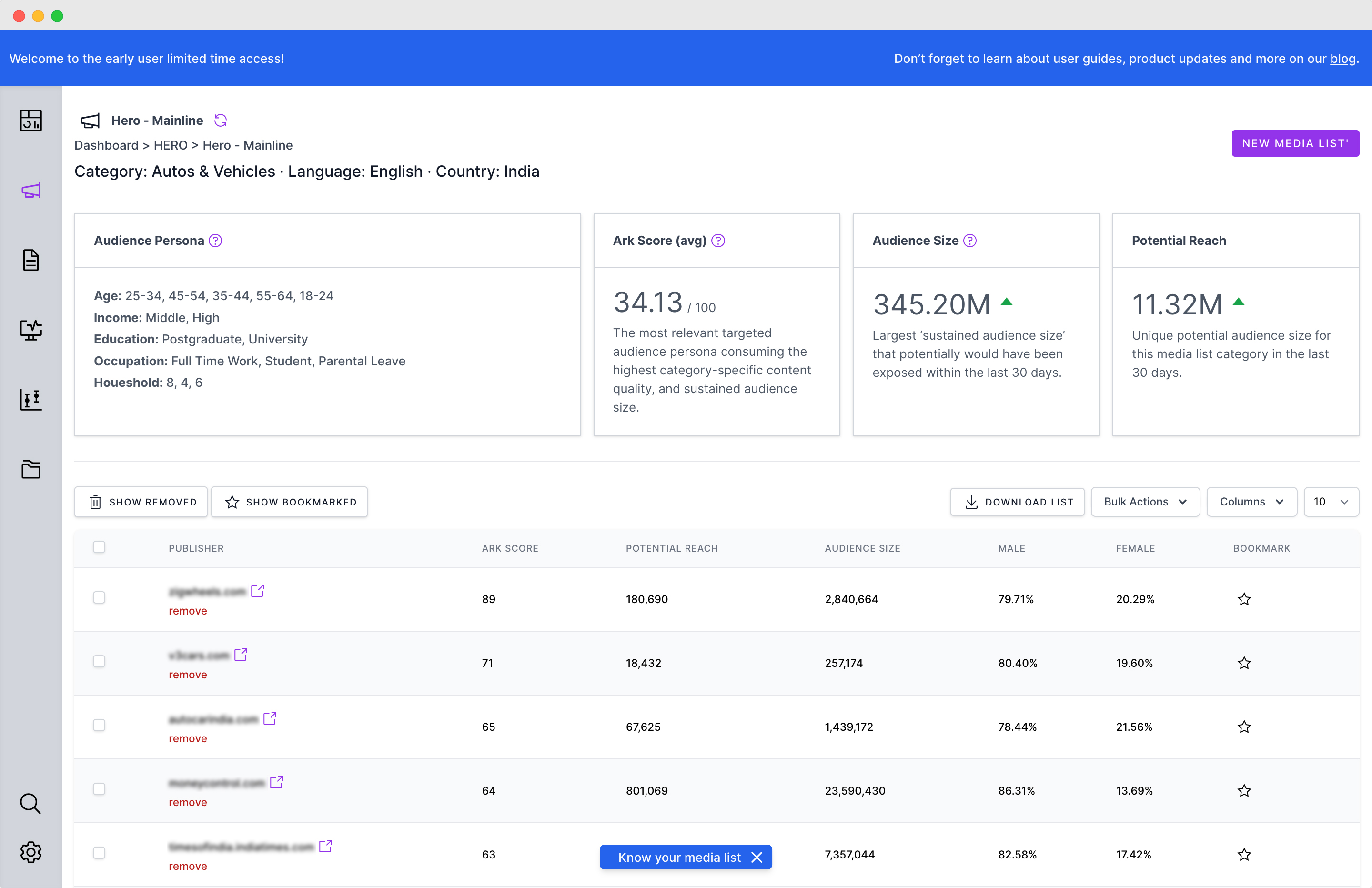Open settings gear in sidebar
The height and width of the screenshot is (888, 1372).
point(30,852)
